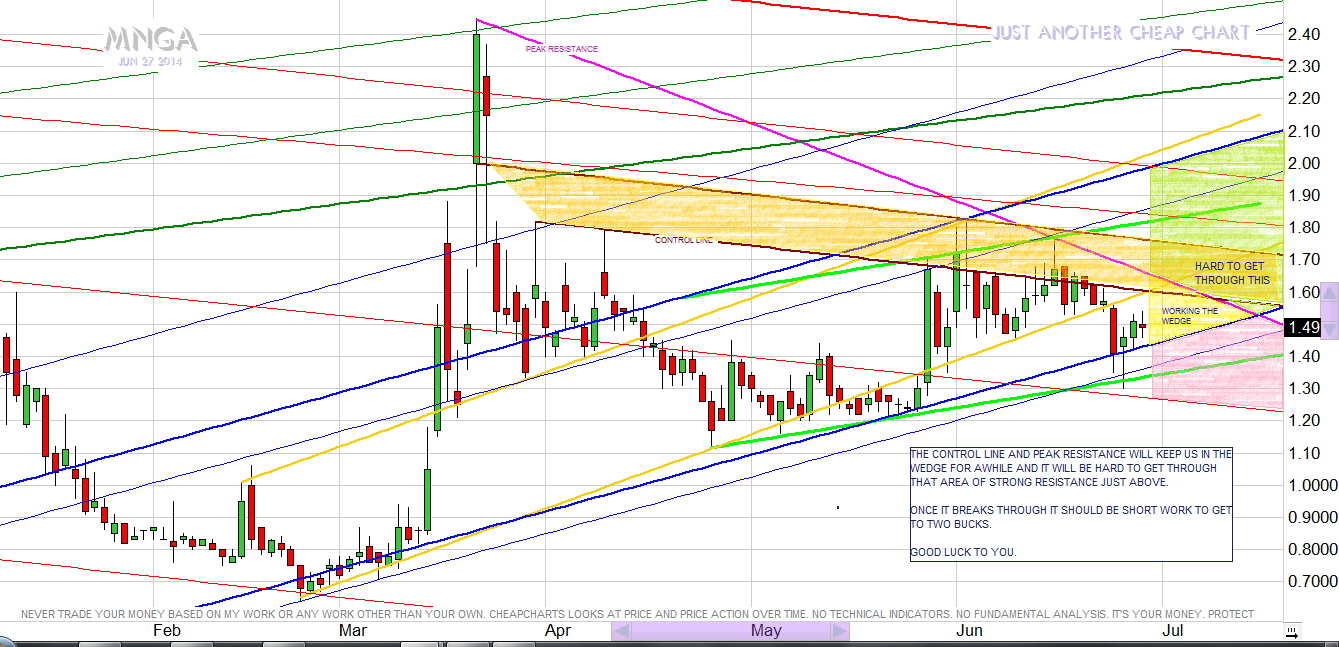The height and width of the screenshot is (647, 1339).
Task: Click the pink shaded projection zone
Action: (1215, 370)
